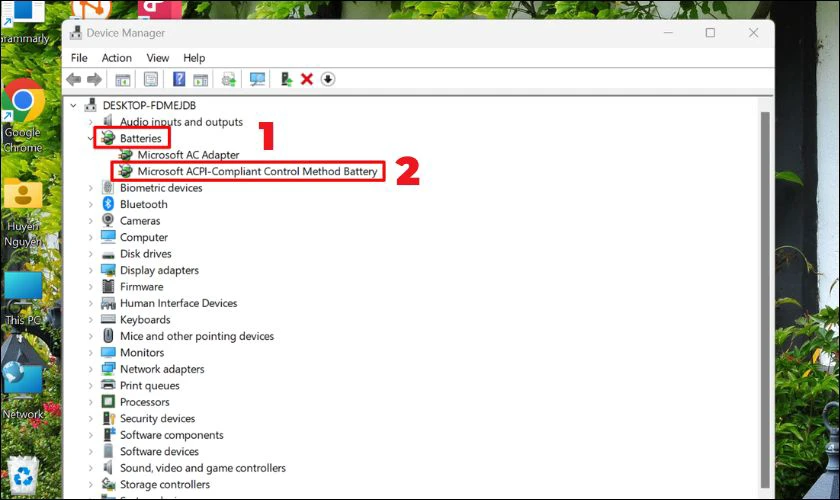
Task: Click the red X Uninstall device icon
Action: pyautogui.click(x=306, y=79)
